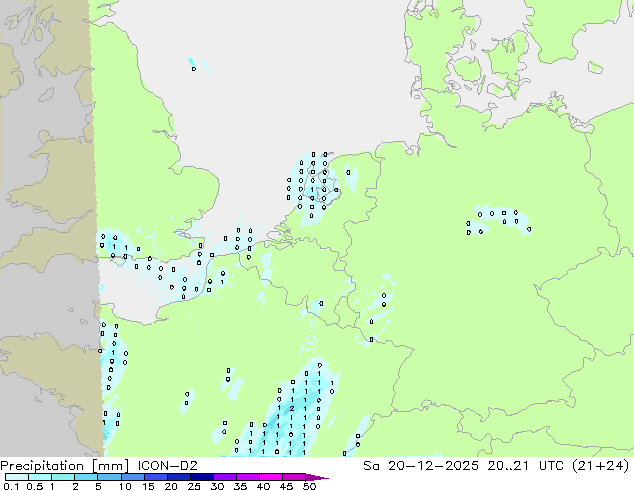634x490 pixels.
Task: Click the legend value '30'
Action: point(217,486)
